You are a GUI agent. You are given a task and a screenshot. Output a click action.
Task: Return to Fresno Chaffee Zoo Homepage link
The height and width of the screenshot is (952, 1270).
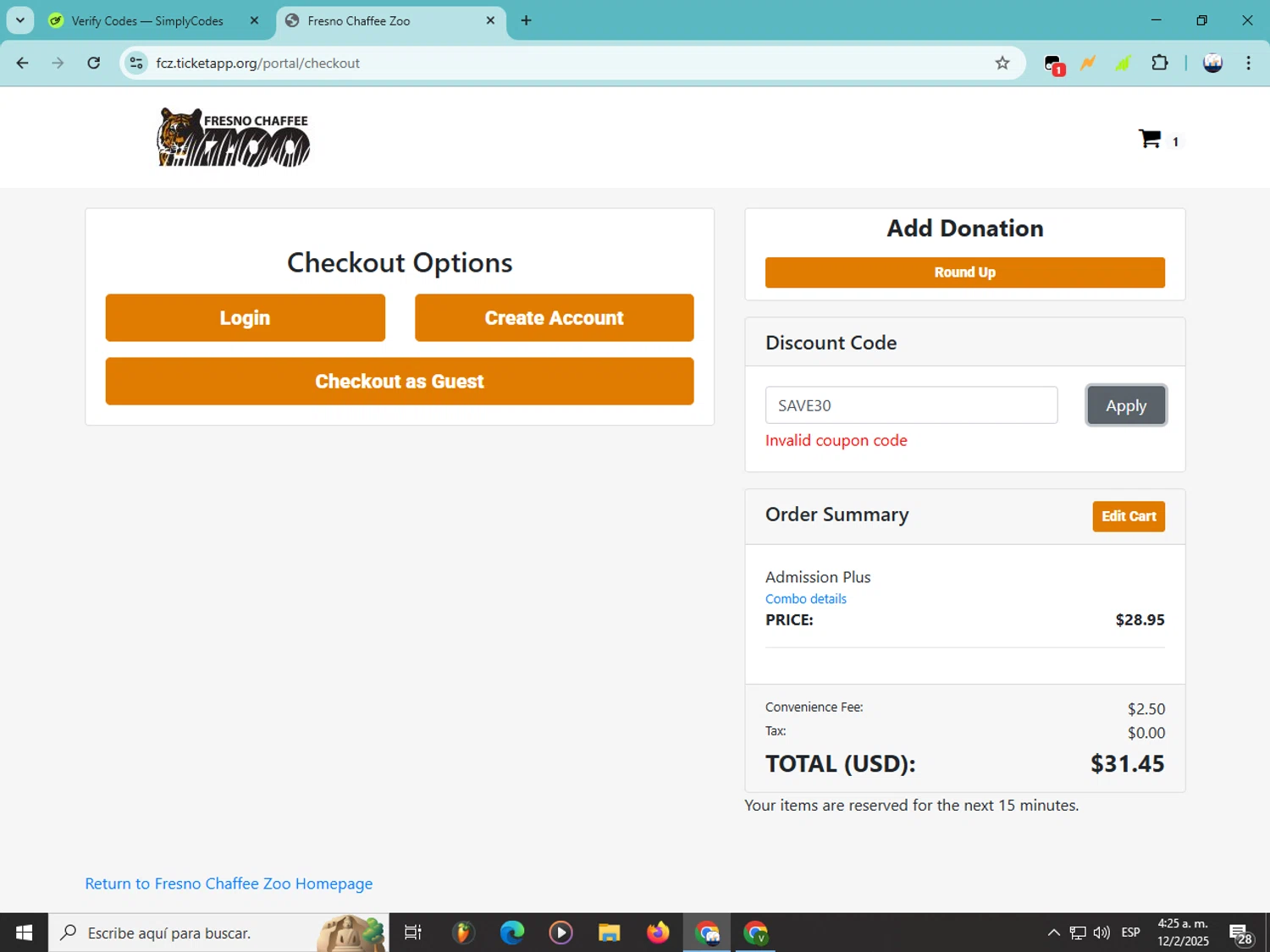tap(229, 883)
